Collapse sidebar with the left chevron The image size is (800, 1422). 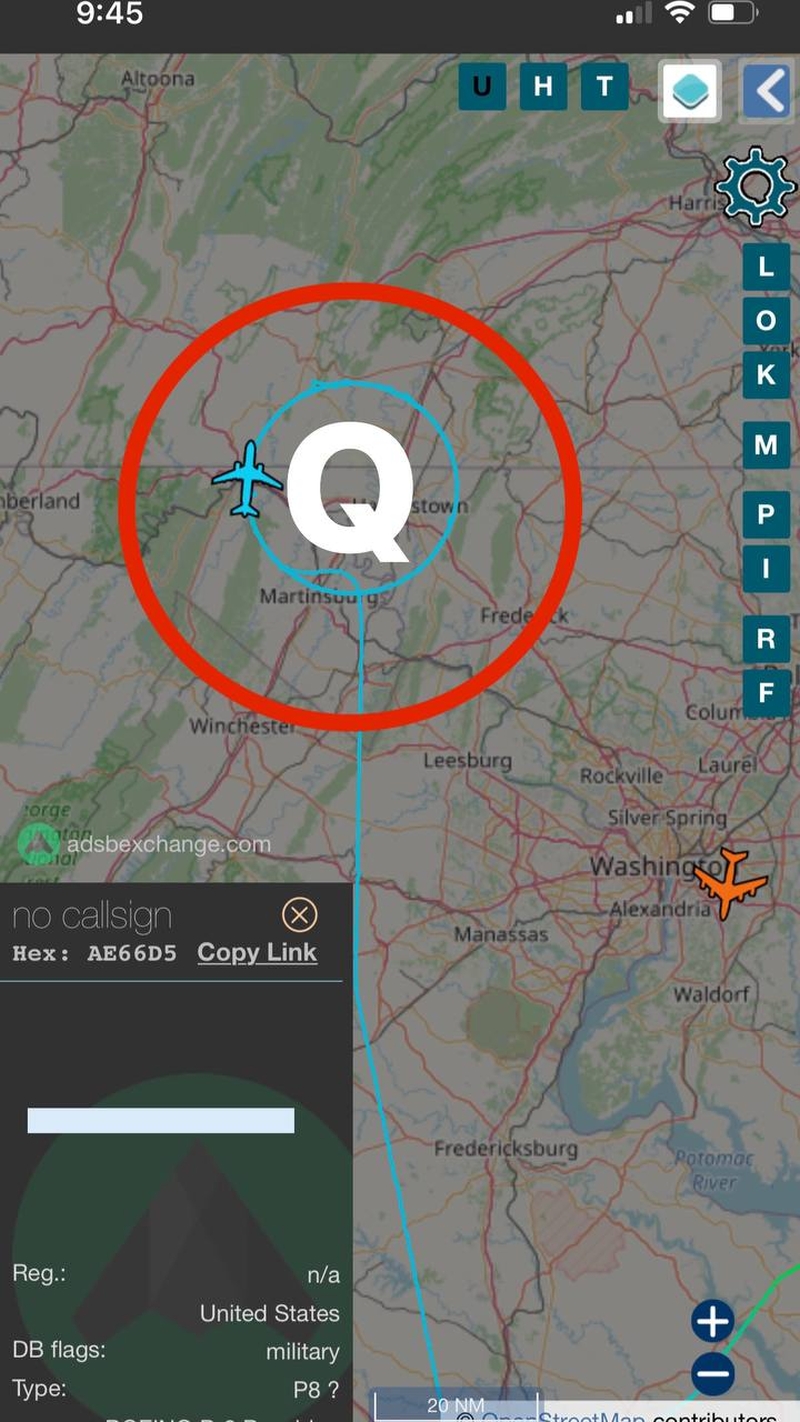768,91
